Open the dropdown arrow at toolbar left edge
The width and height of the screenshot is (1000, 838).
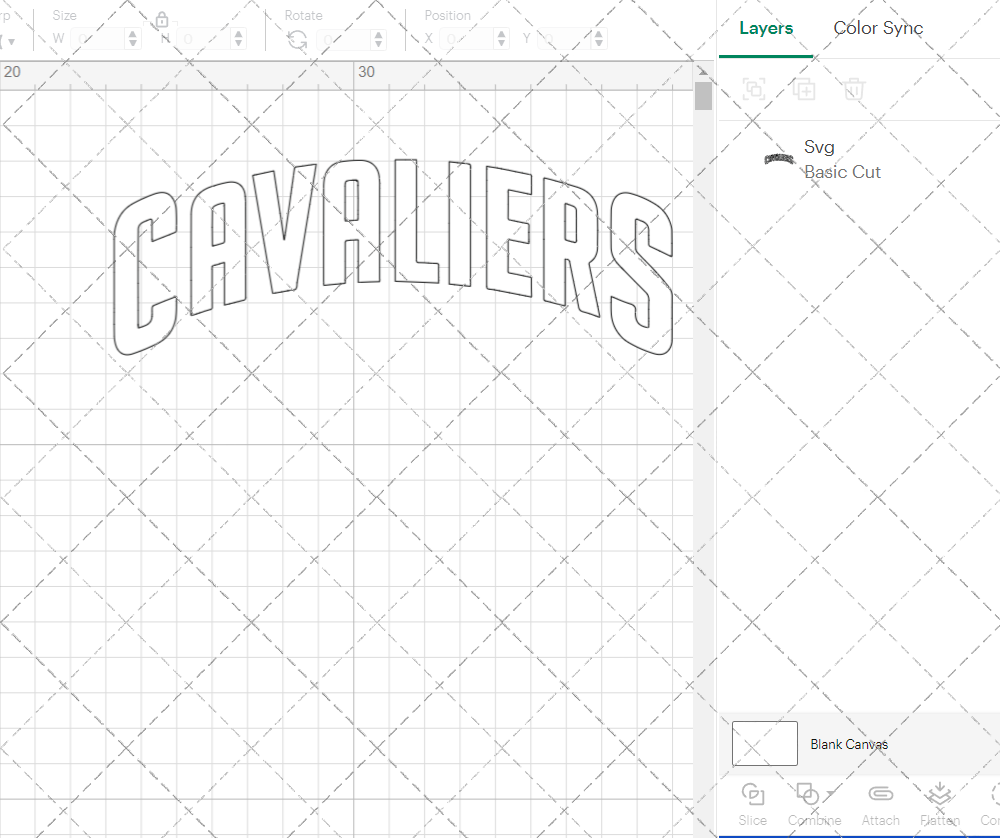click(10, 41)
